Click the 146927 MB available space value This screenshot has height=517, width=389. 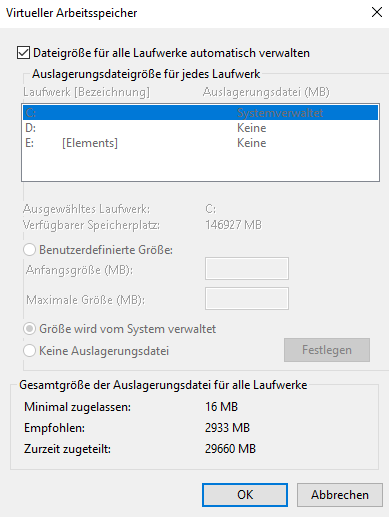[233, 225]
